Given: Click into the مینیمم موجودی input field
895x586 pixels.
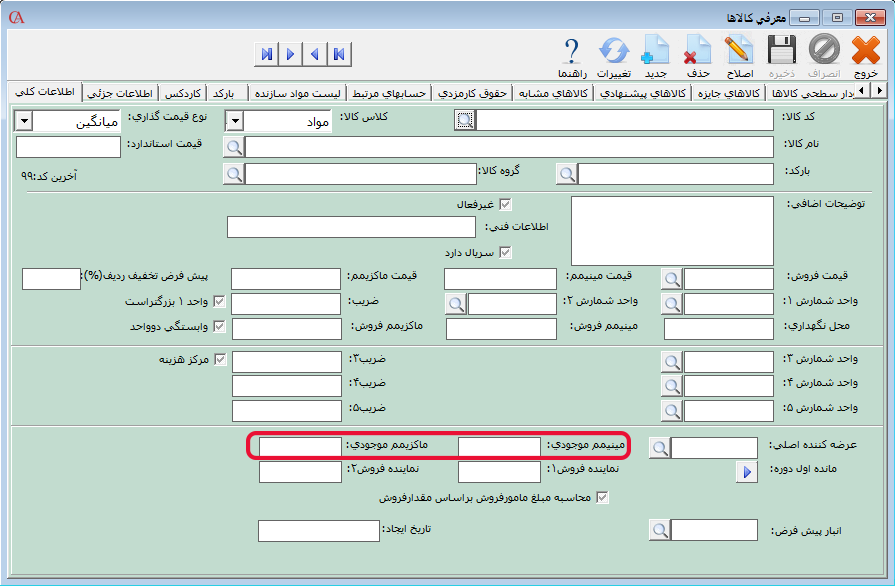Looking at the screenshot, I should click(500, 447).
